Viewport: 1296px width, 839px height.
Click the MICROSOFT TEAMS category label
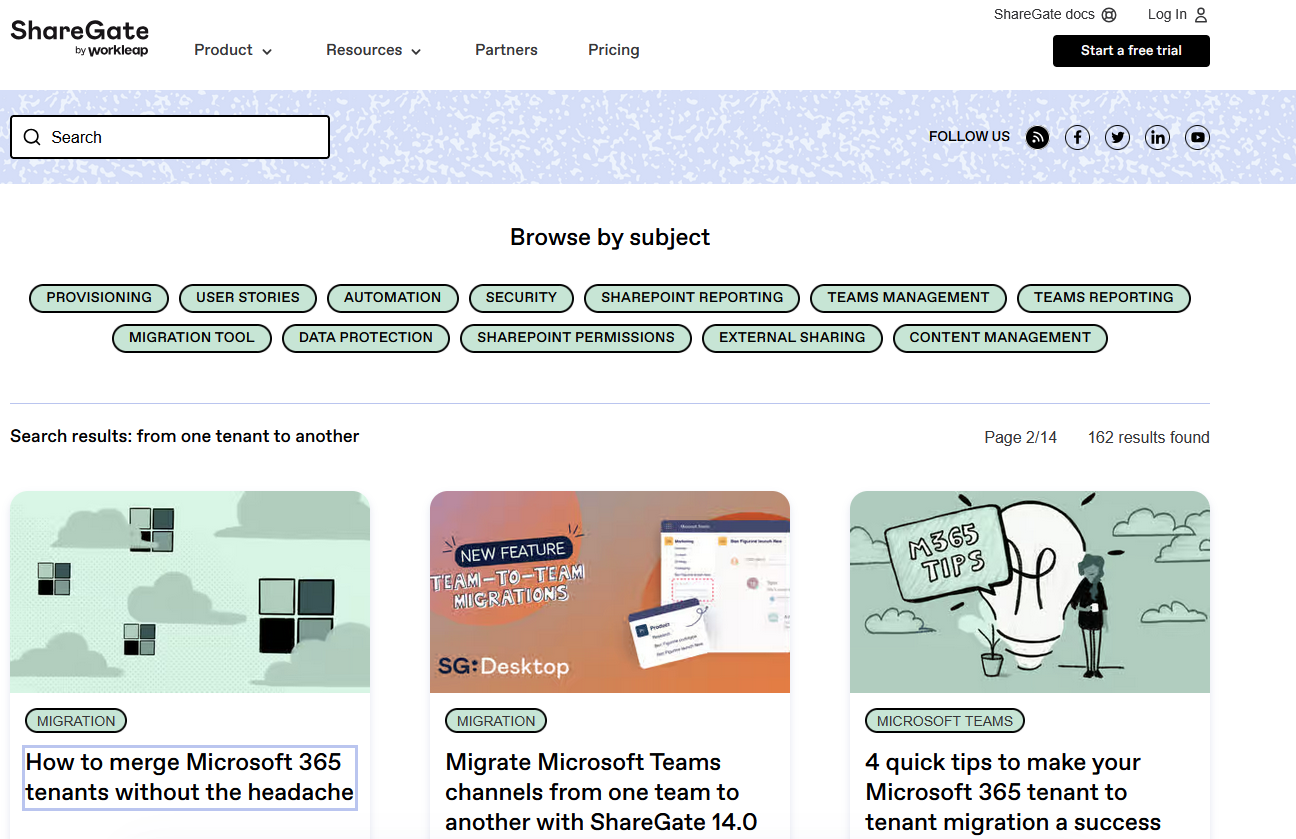(x=944, y=721)
